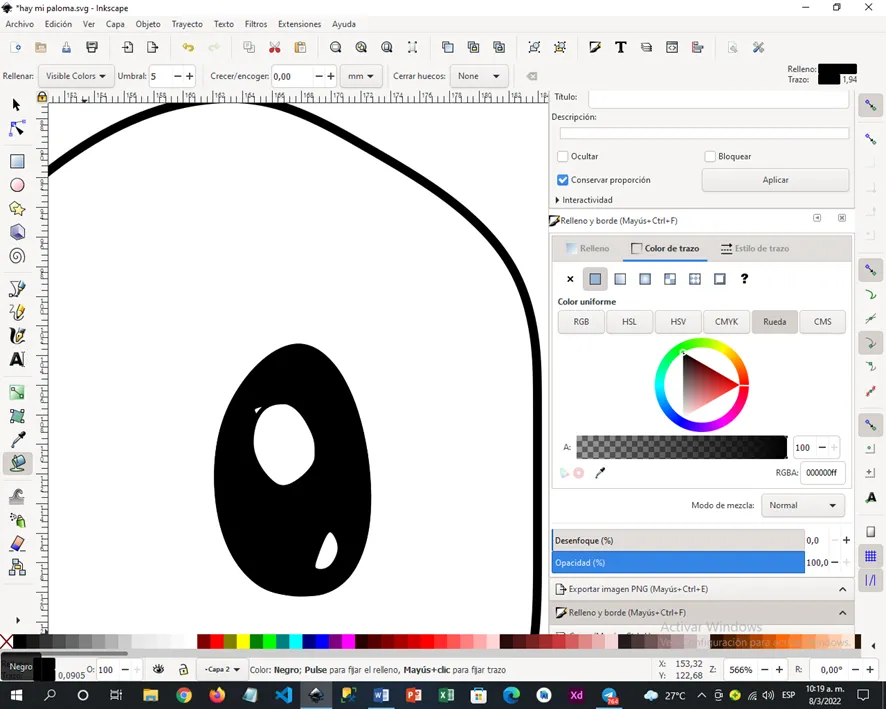Viewport: 886px width, 709px height.
Task: Open the Archivo menu
Action: coord(19,24)
